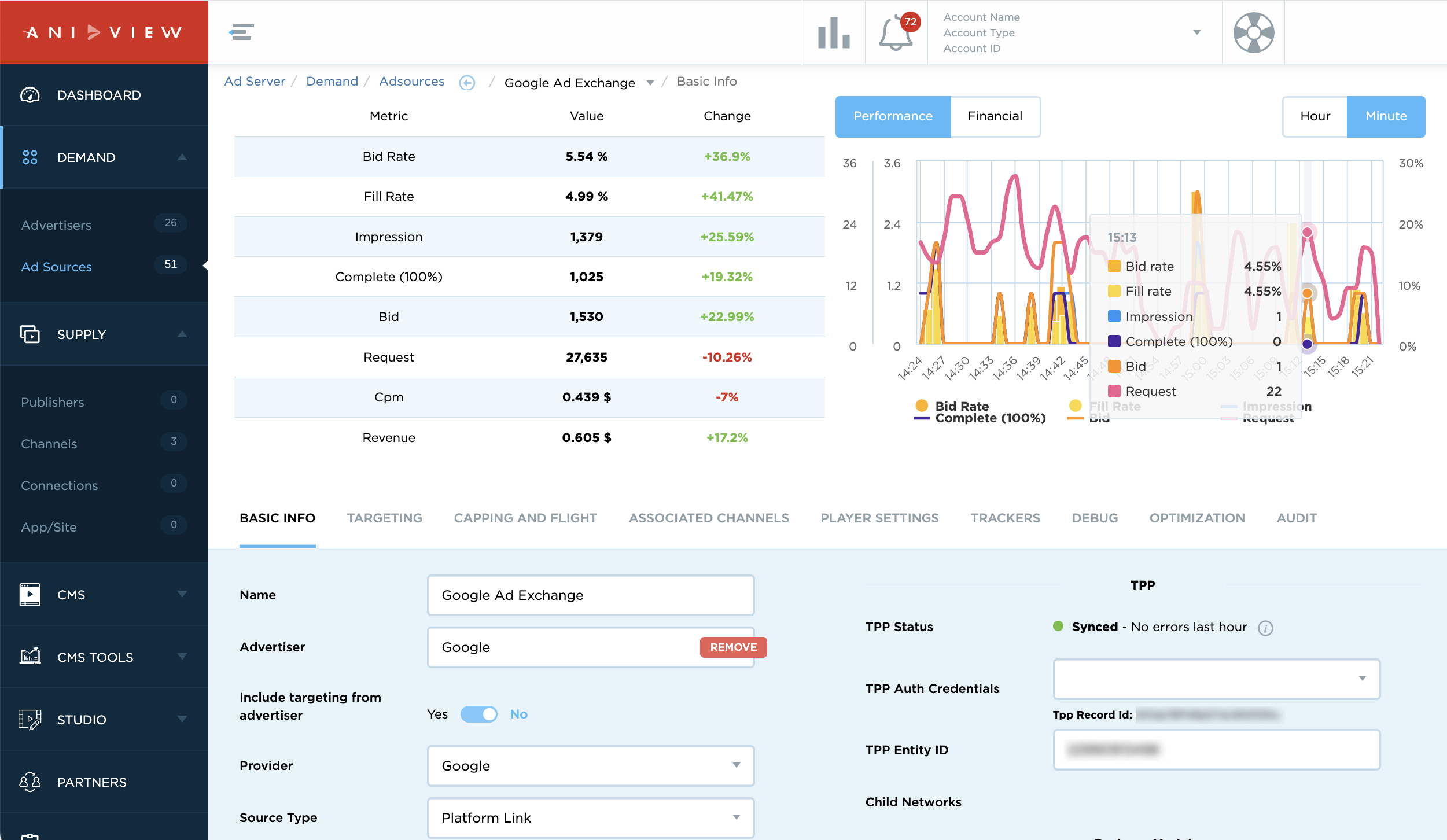The width and height of the screenshot is (1447, 840).
Task: Expand the account selector dropdown arrow
Action: point(1197,32)
